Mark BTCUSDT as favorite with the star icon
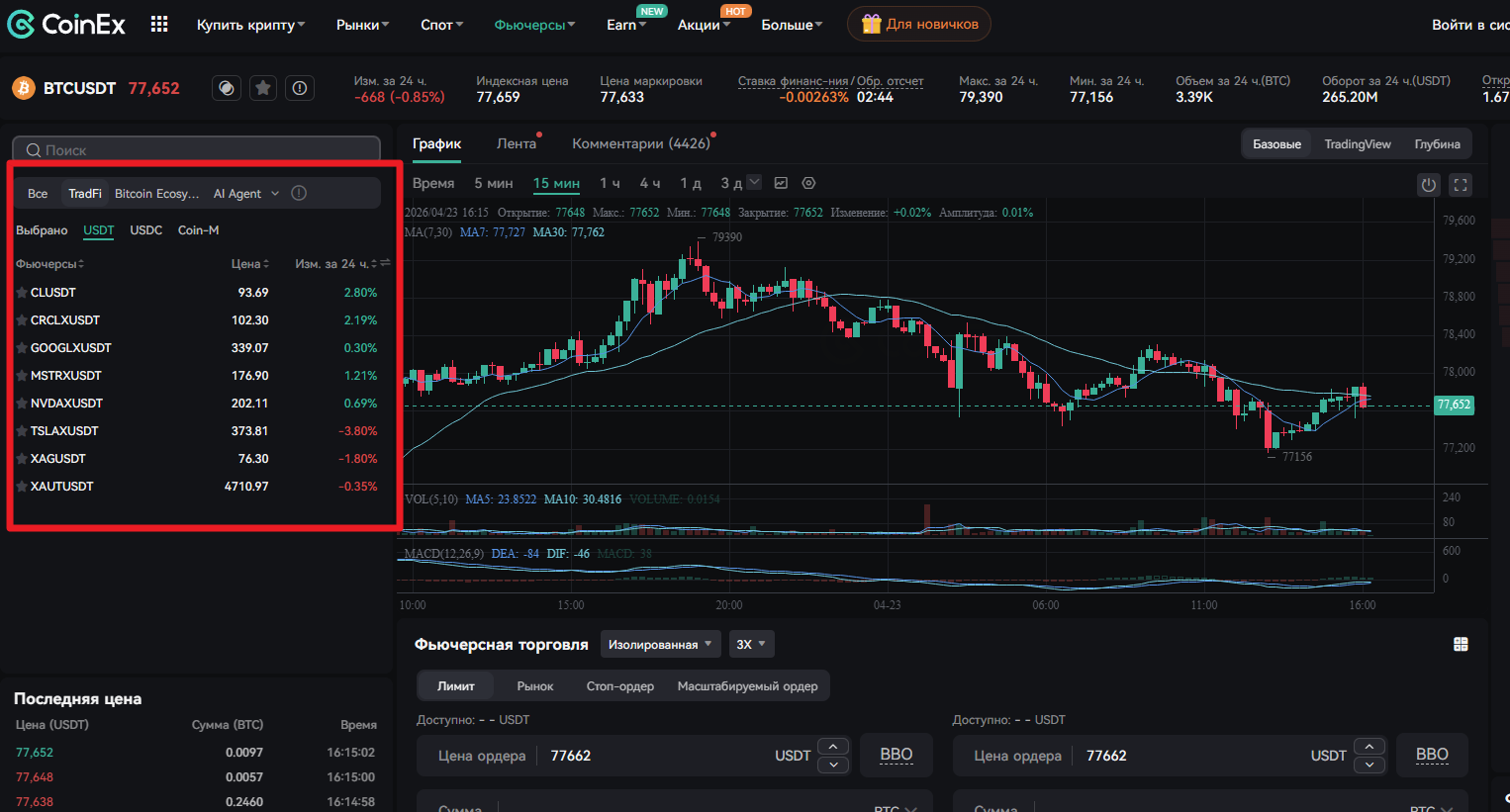Image resolution: width=1510 pixels, height=812 pixels. [262, 88]
